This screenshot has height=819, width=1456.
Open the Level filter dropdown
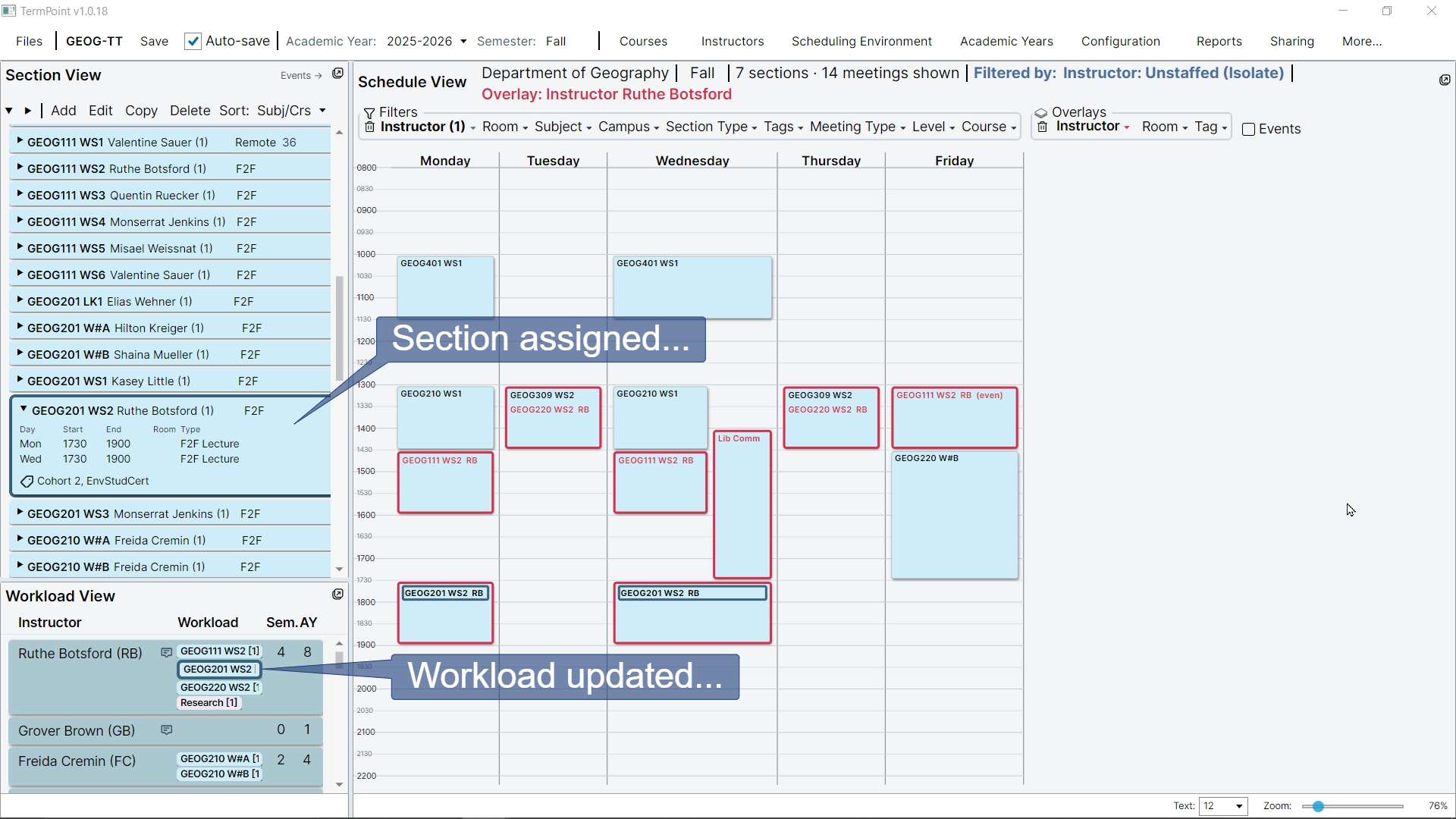point(934,127)
